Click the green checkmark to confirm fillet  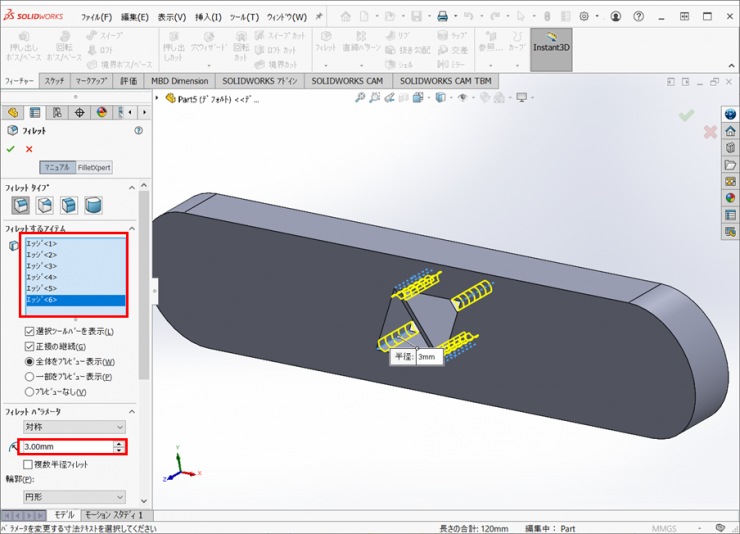[x=11, y=149]
